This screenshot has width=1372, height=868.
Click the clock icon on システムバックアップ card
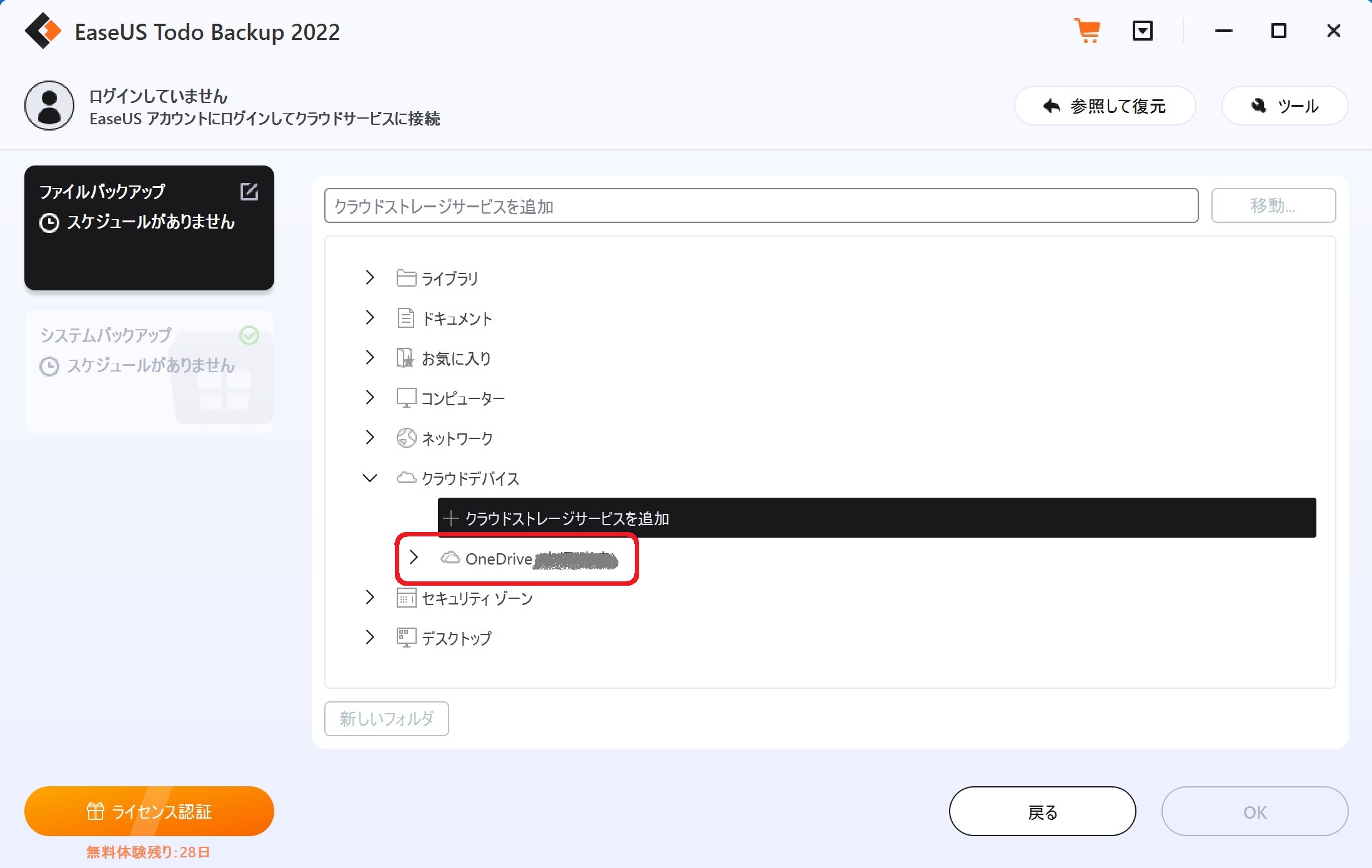click(x=49, y=367)
